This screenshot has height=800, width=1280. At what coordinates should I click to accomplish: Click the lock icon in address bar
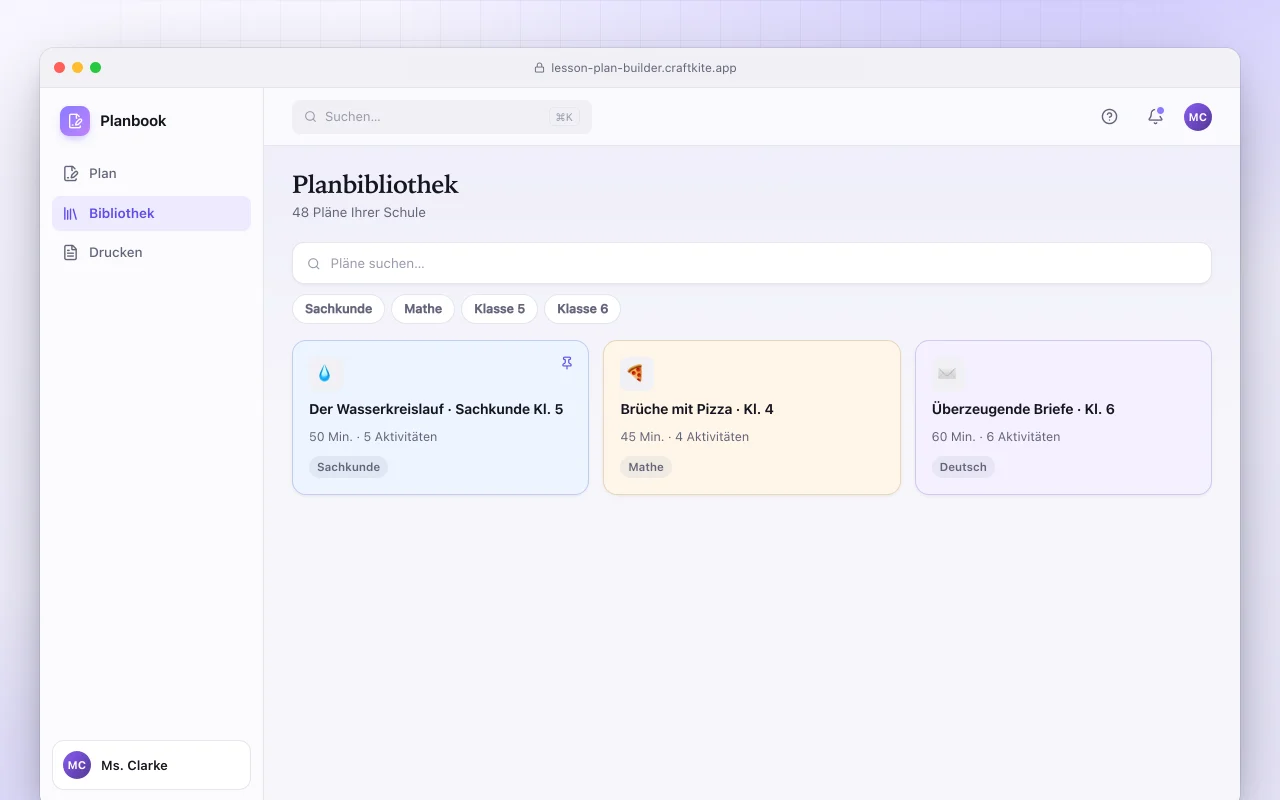point(541,68)
